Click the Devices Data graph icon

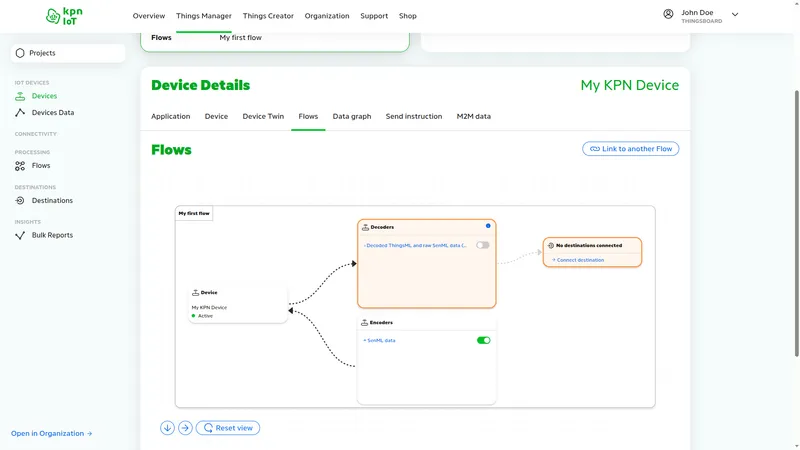pyautogui.click(x=20, y=113)
